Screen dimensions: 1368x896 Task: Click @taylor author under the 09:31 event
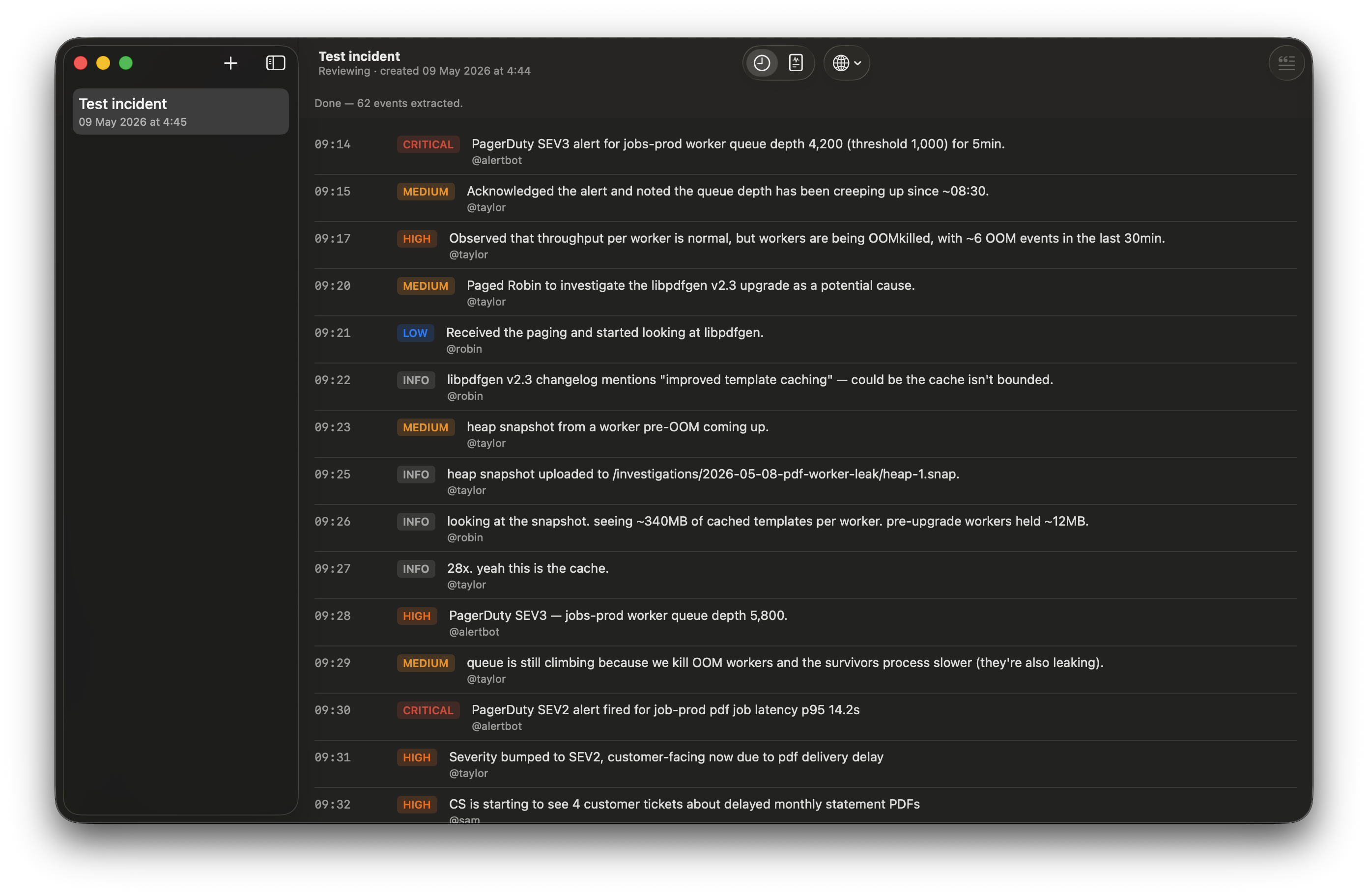468,773
